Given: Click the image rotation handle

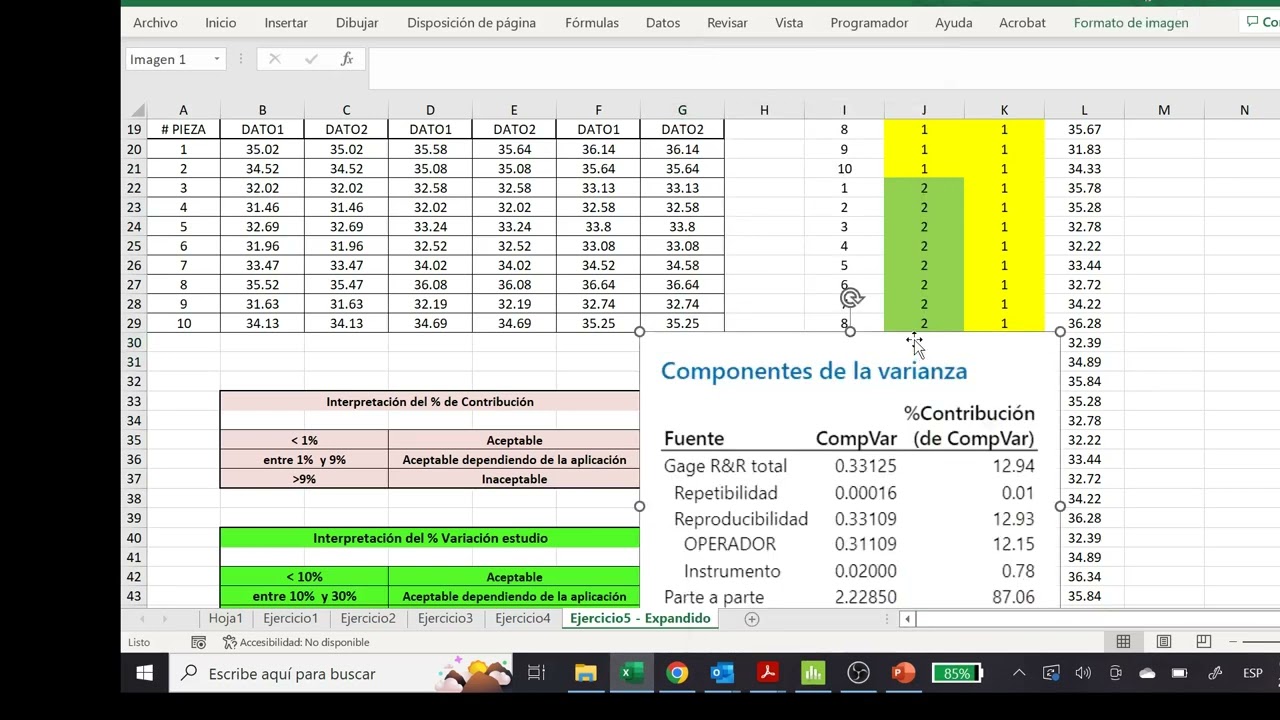Looking at the screenshot, I should 851,297.
